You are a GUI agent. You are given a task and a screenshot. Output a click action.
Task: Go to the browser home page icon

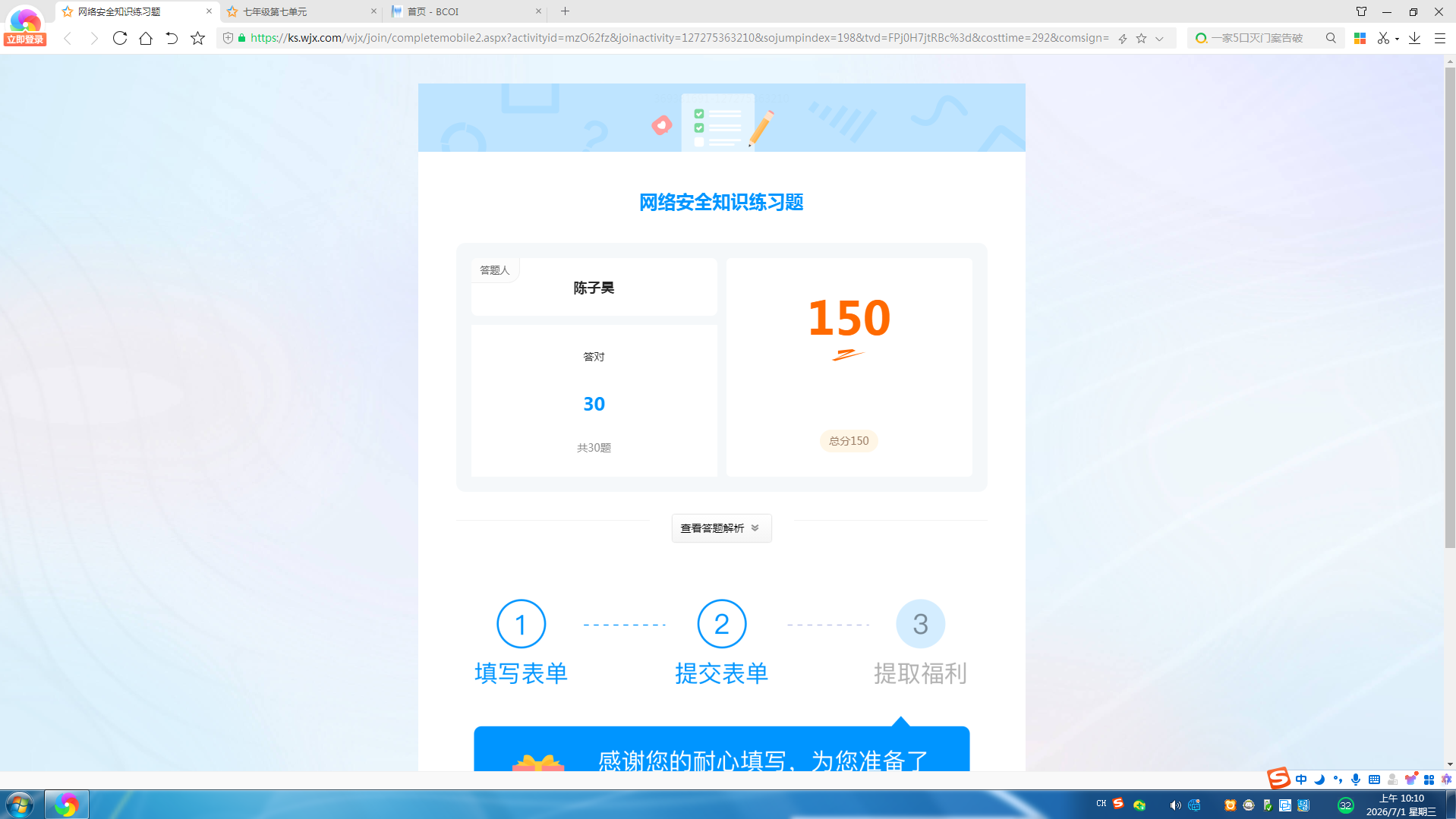[x=146, y=38]
